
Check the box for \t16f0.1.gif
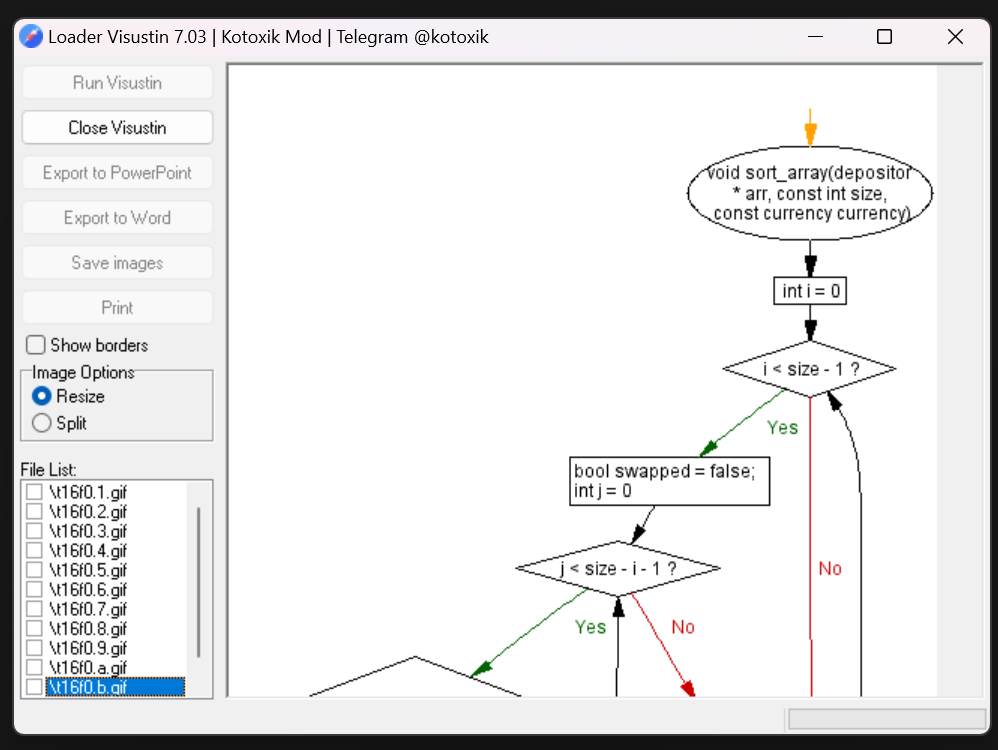[x=34, y=492]
